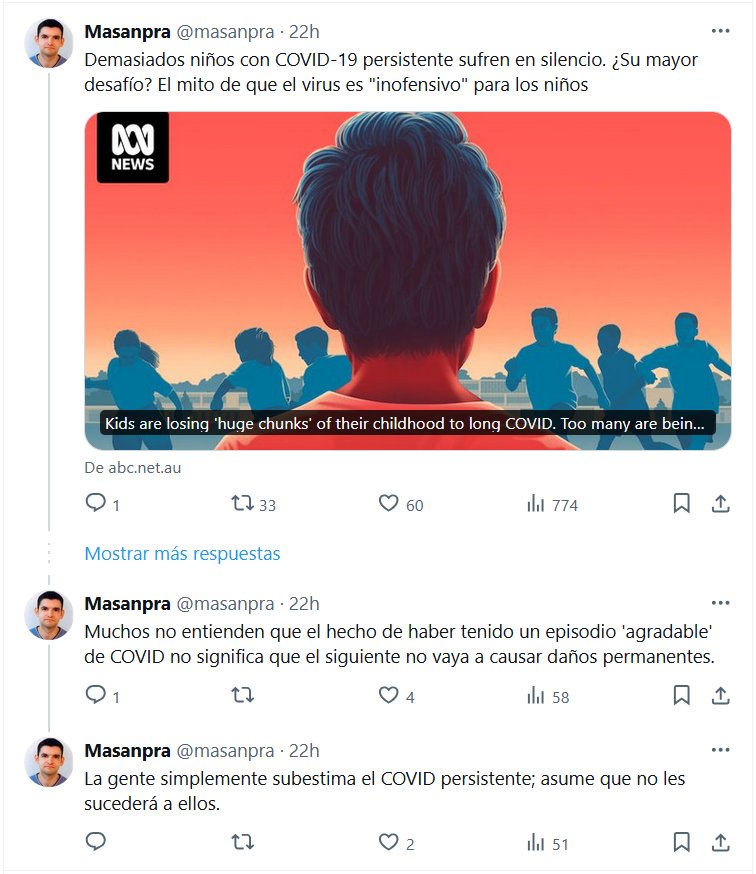Image resolution: width=756 pixels, height=874 pixels.
Task: Share the first tweet with ABC article
Action: click(720, 503)
